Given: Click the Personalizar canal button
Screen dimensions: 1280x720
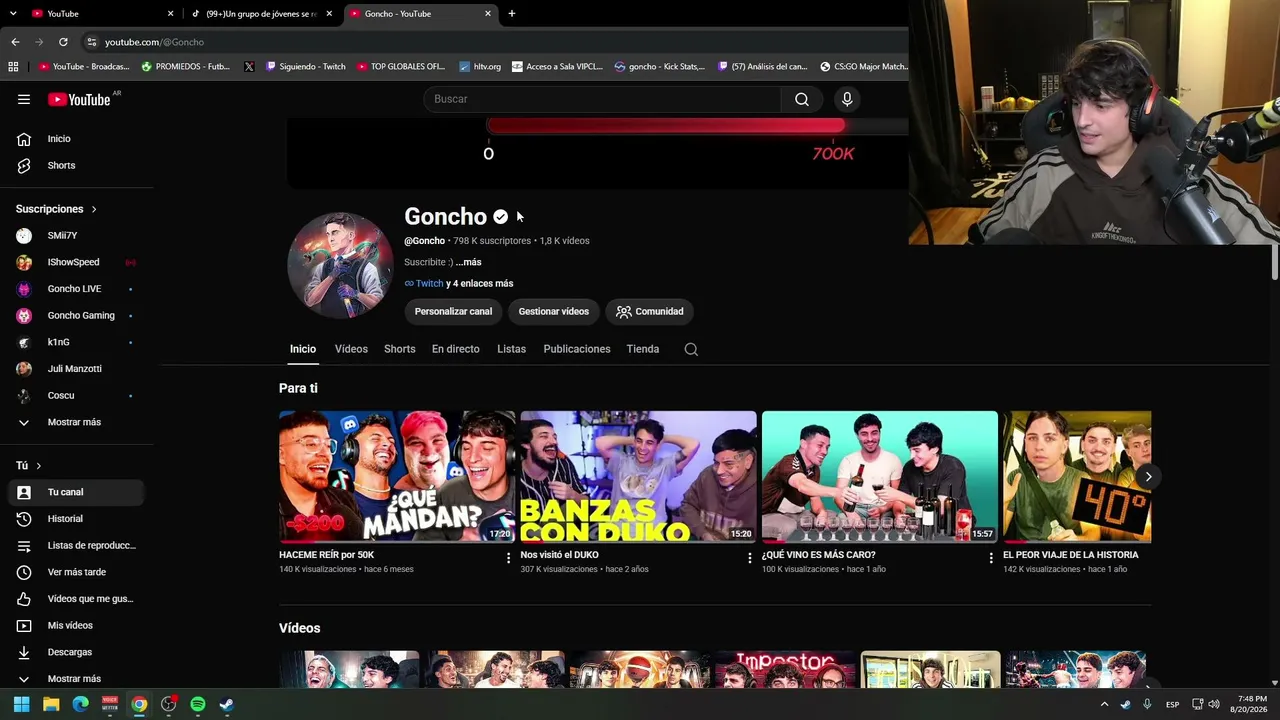Looking at the screenshot, I should tap(453, 311).
